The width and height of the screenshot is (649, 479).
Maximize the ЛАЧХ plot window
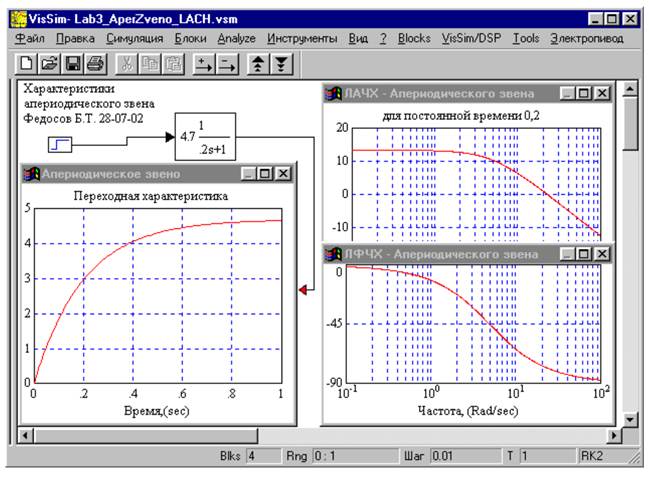click(584, 93)
